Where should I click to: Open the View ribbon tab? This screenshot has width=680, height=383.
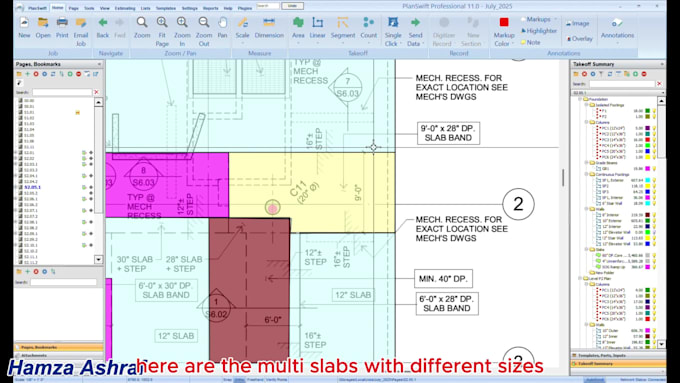(x=105, y=8)
